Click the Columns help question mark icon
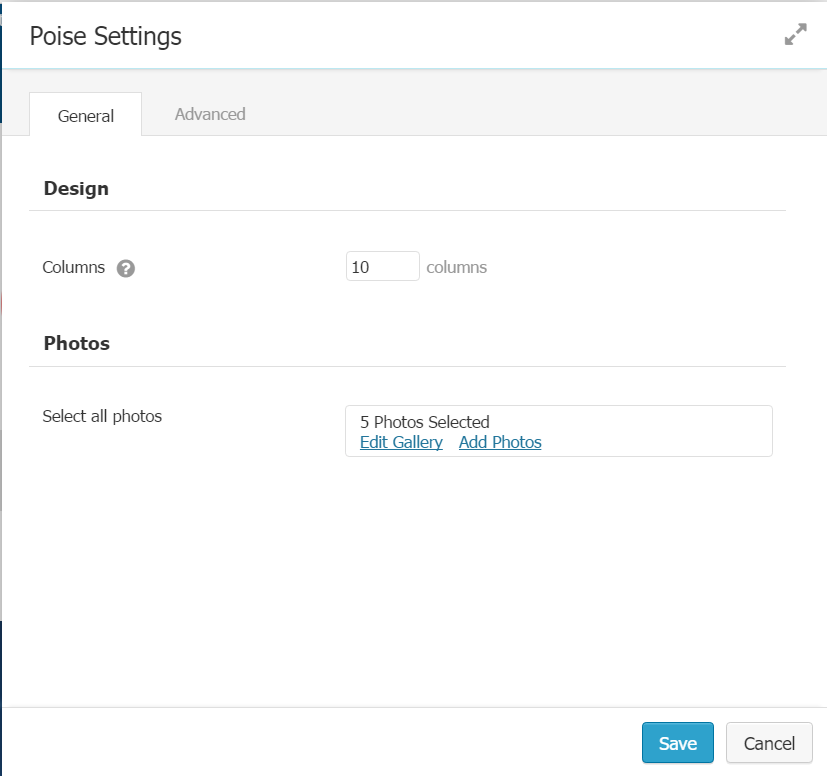The height and width of the screenshot is (776, 827). coord(125,268)
